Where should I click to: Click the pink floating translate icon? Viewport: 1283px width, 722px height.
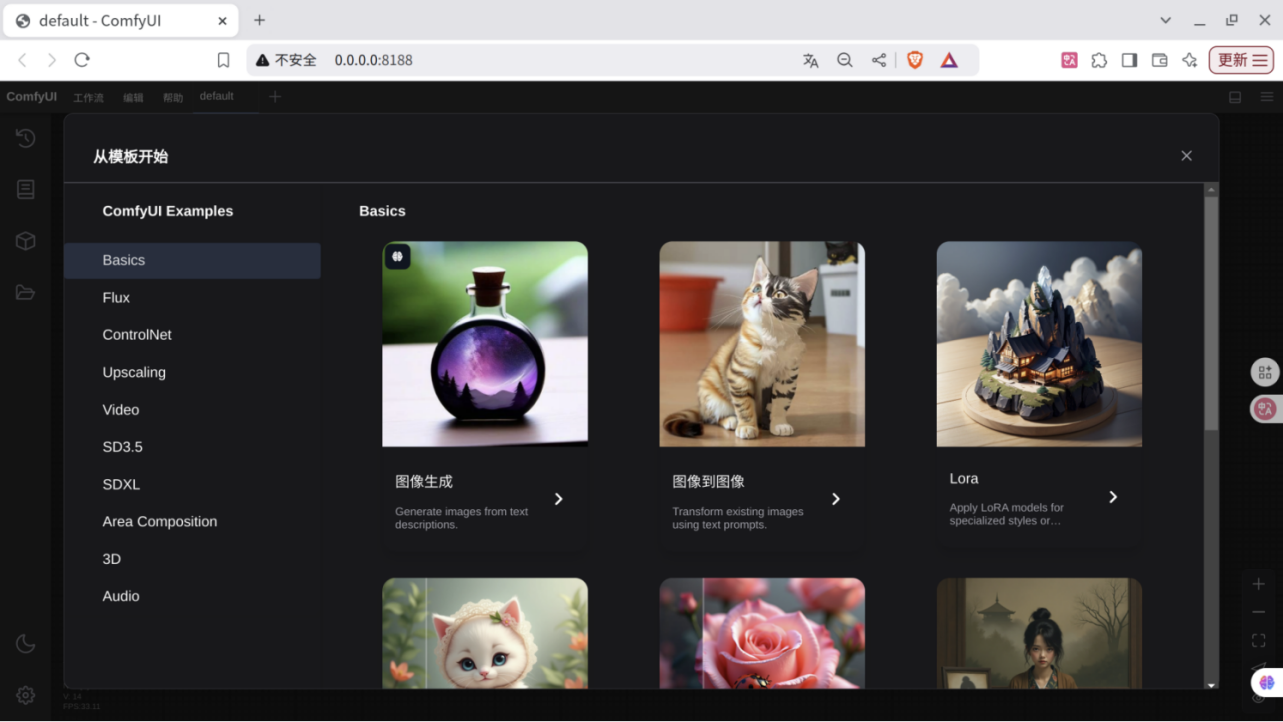1265,408
